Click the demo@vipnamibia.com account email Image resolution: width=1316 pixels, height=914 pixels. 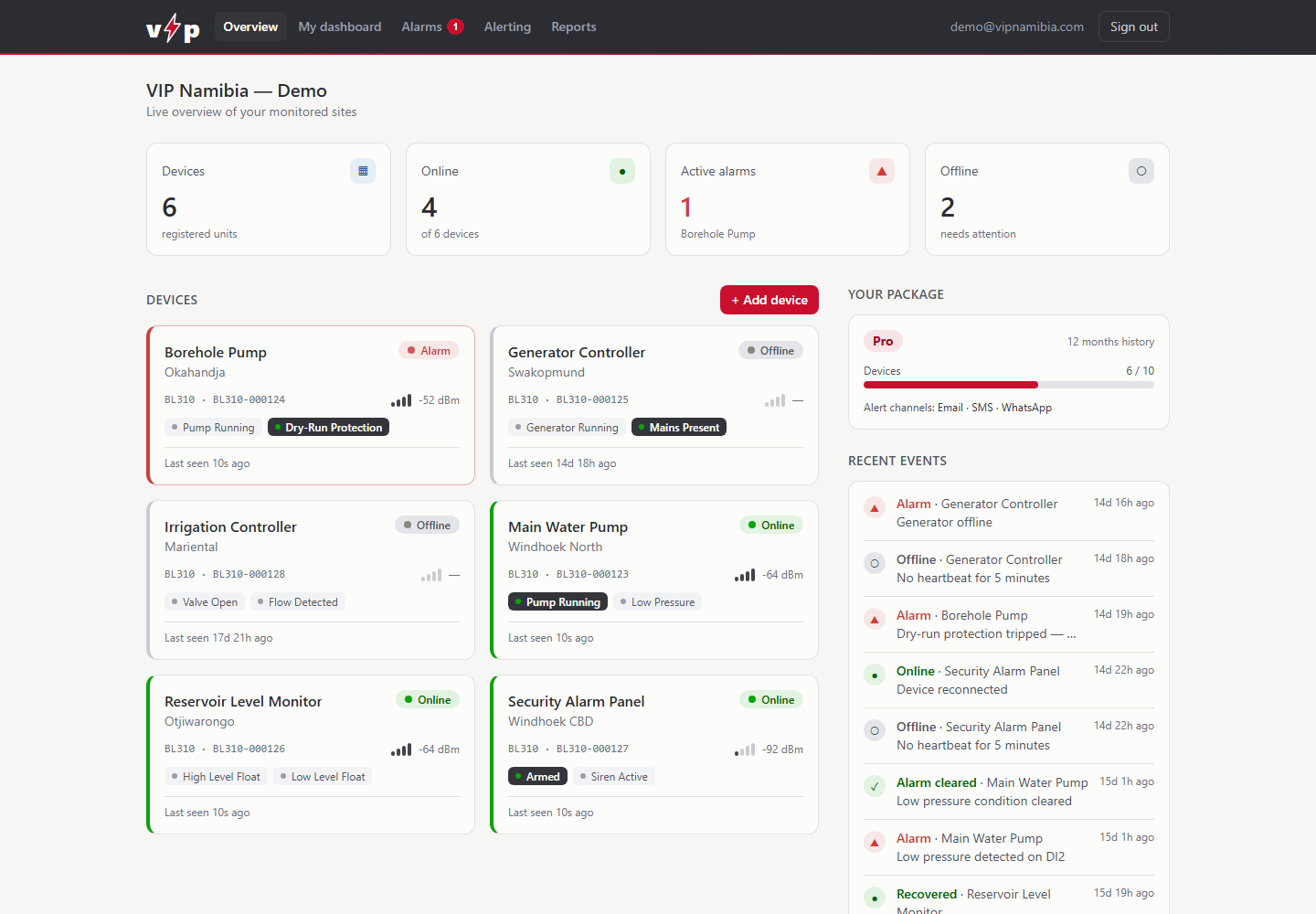click(1017, 27)
